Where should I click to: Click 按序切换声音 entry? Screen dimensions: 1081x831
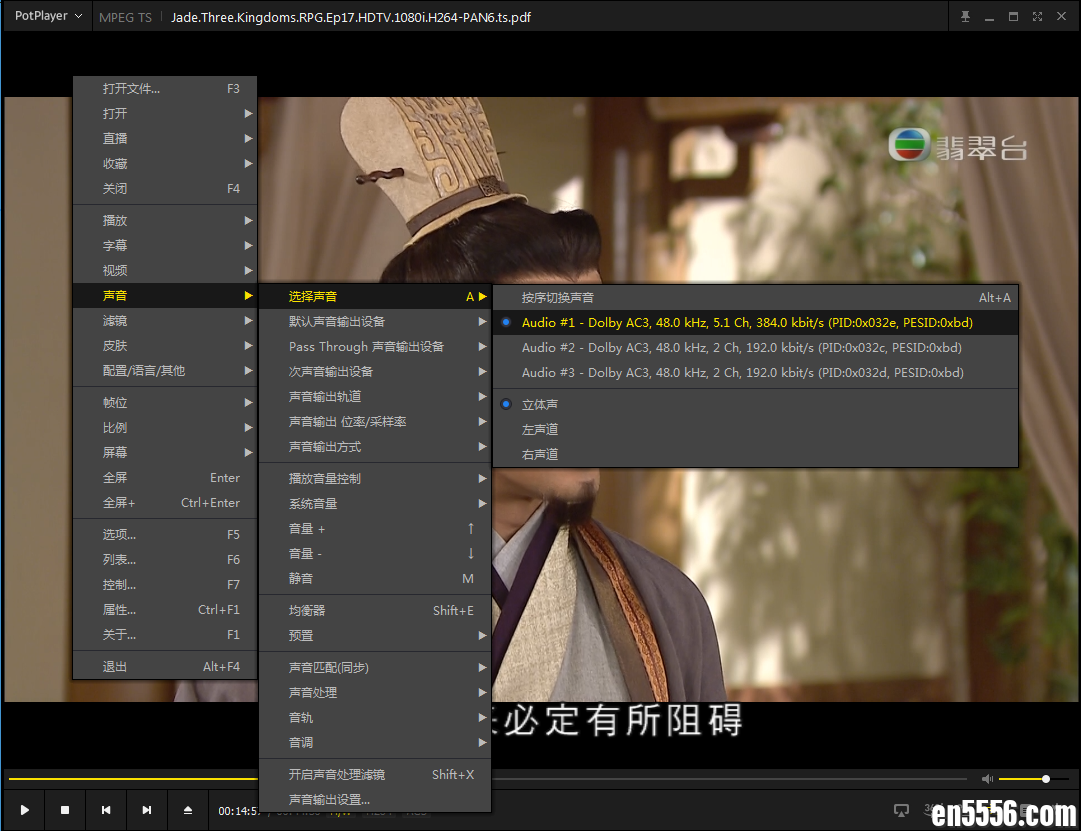(756, 297)
